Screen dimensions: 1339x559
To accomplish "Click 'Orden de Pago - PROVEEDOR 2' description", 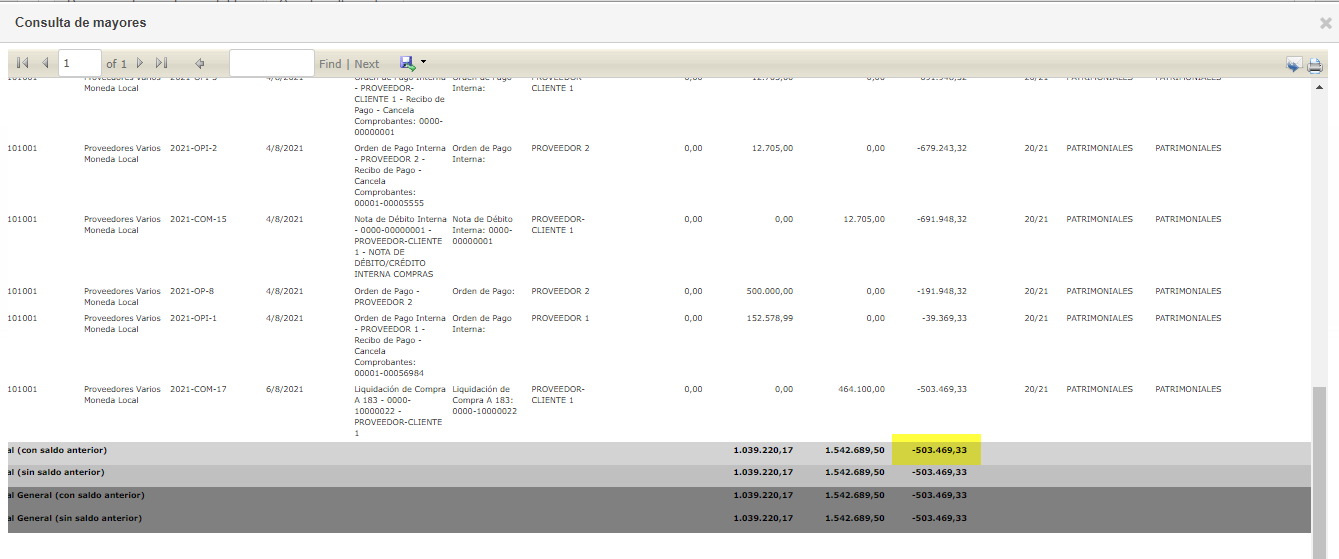I will click(x=389, y=296).
